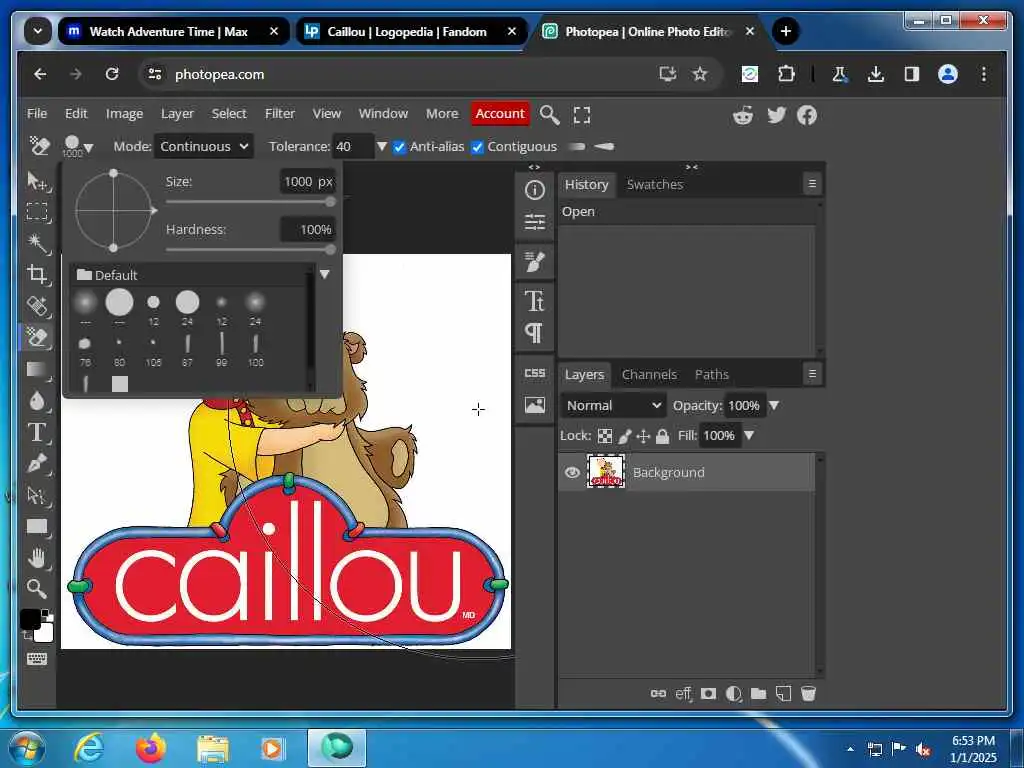Open the Fill dropdown arrow
The width and height of the screenshot is (1024, 768).
point(749,436)
